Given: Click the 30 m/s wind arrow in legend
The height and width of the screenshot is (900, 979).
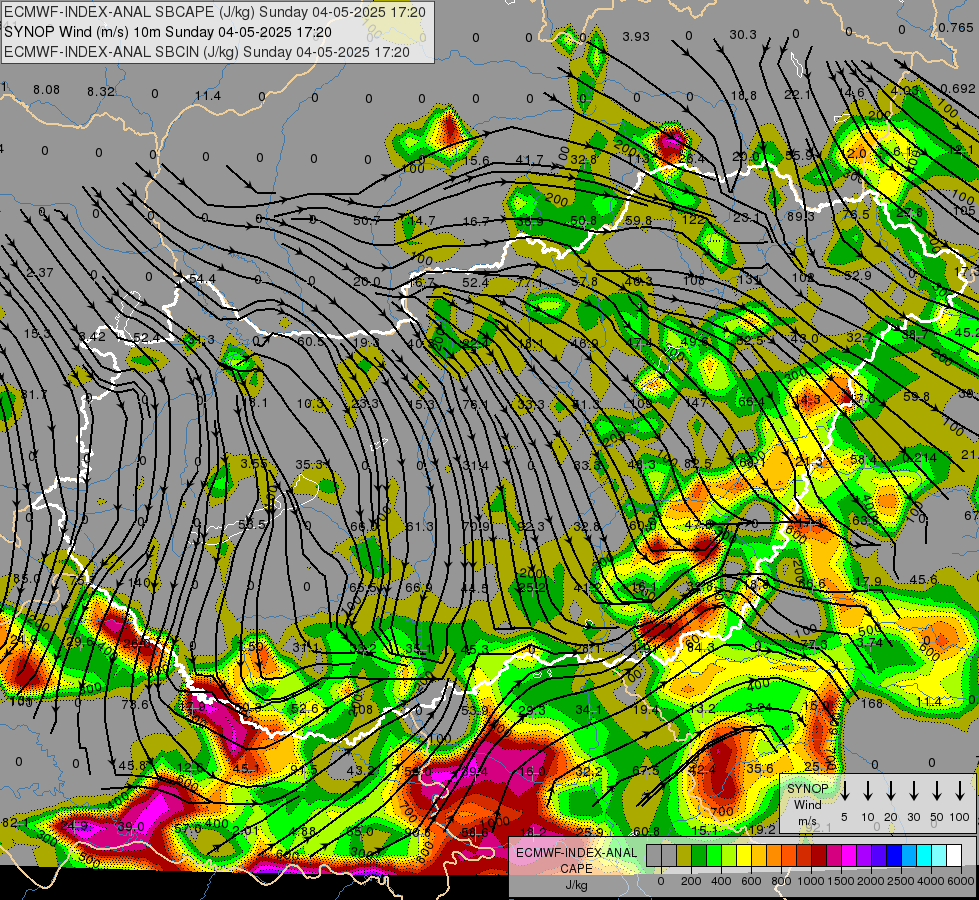Looking at the screenshot, I should tap(913, 791).
